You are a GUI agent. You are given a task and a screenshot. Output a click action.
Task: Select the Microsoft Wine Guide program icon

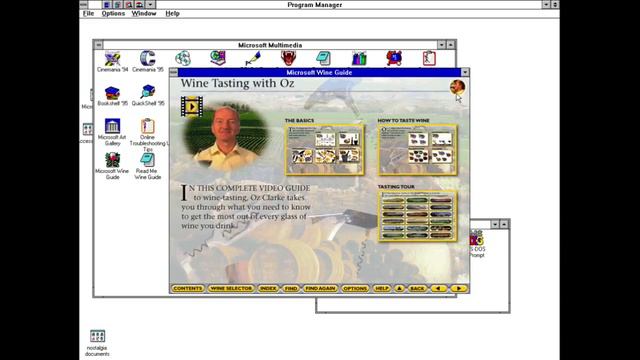click(112, 160)
